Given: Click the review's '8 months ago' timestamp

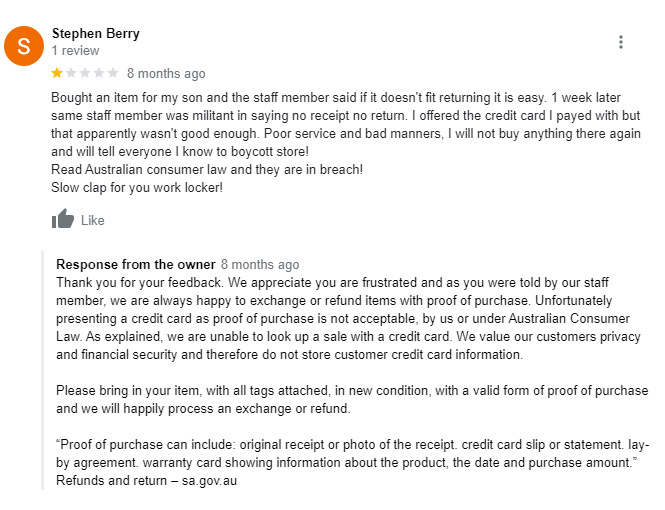Looking at the screenshot, I should point(166,73).
